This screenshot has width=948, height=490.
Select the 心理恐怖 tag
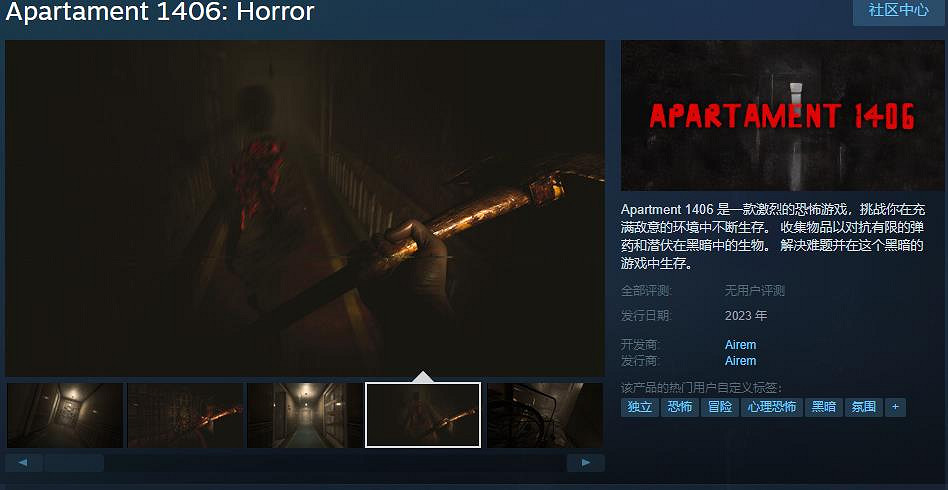pos(772,407)
